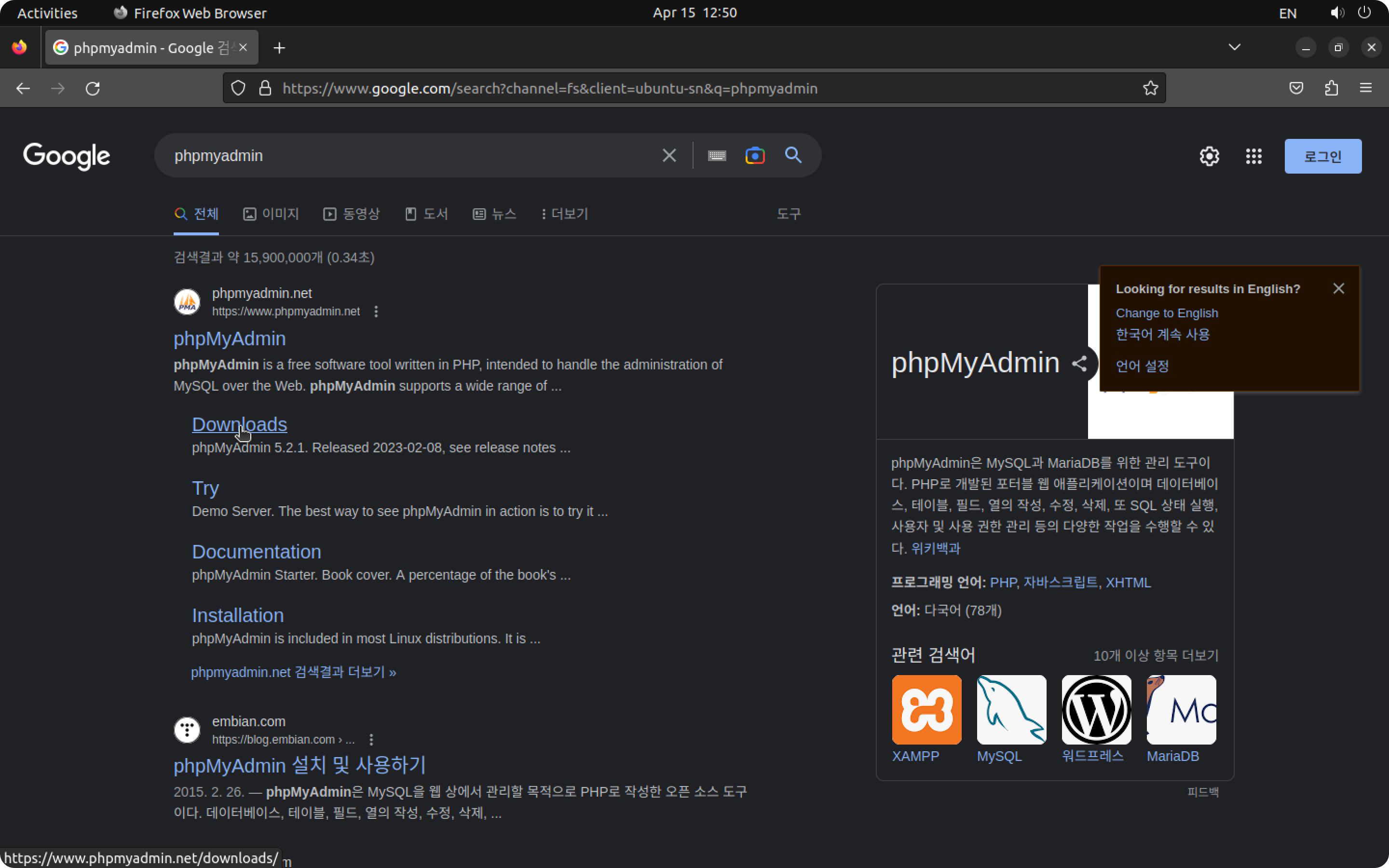Screen dimensions: 1389x868
Task: Open the tracking protection shield icon
Action: 238,88
